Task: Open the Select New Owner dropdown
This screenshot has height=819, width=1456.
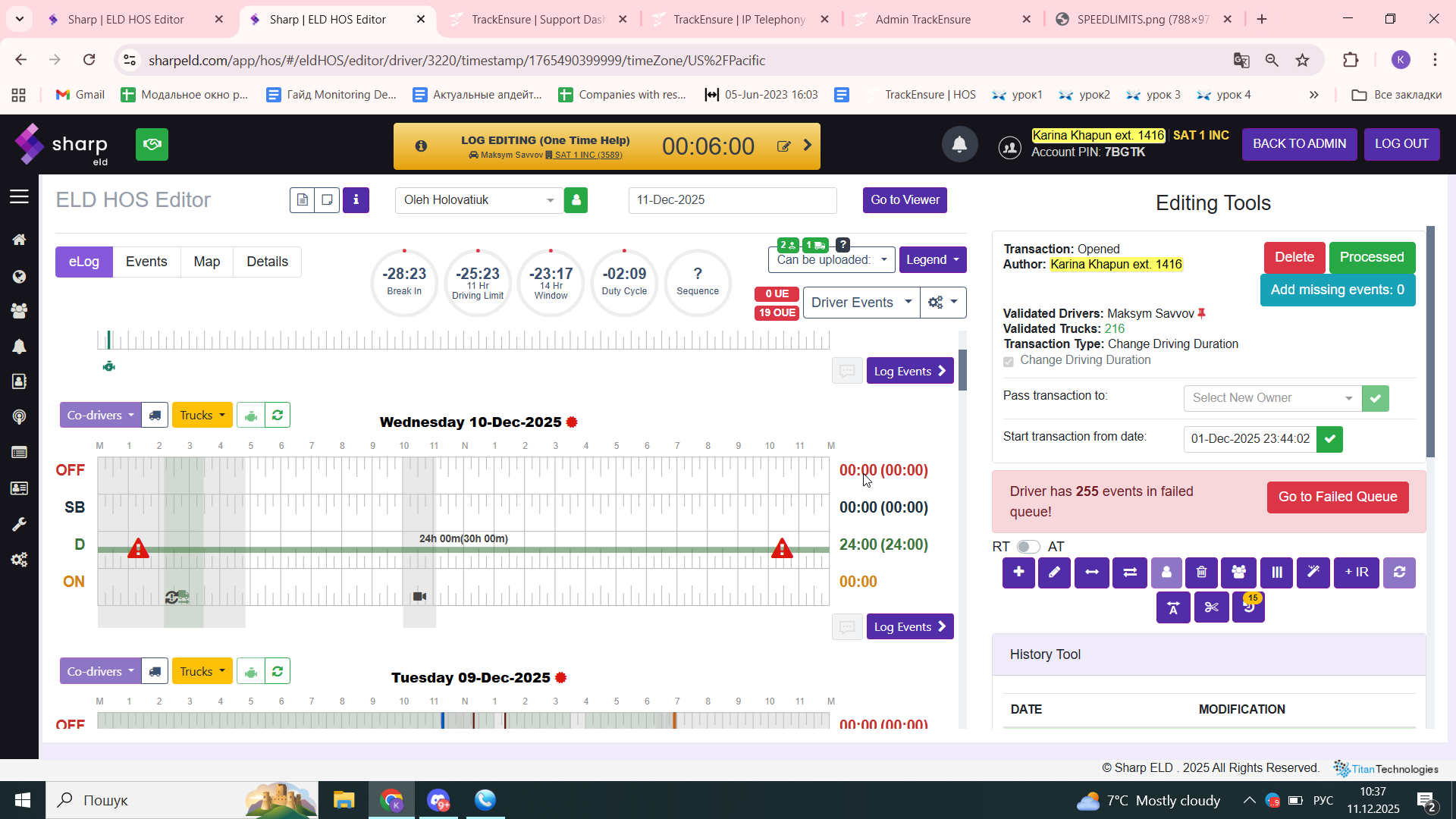Action: [x=1272, y=398]
